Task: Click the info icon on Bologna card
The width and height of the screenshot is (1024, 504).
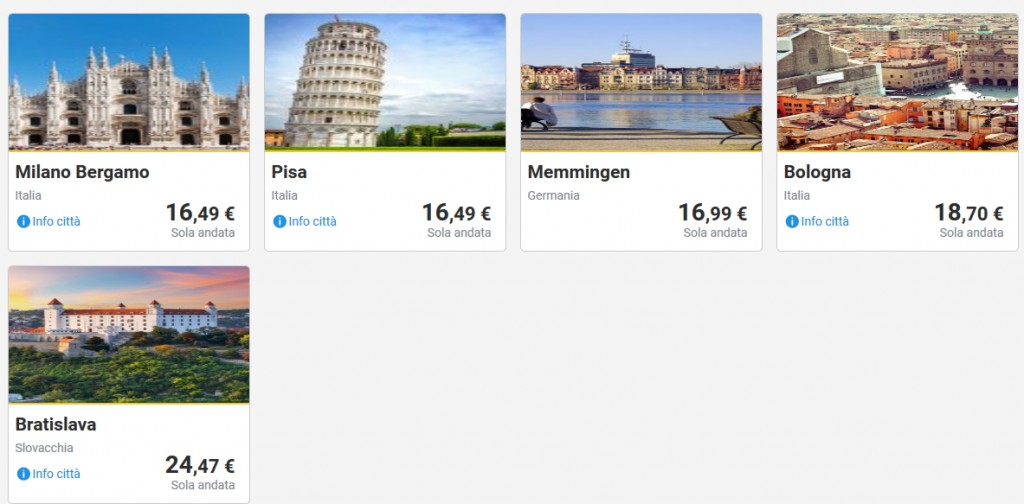Action: (792, 221)
